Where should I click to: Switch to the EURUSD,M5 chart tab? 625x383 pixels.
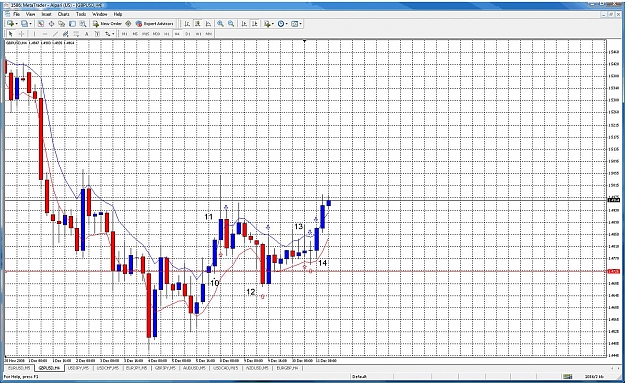tap(19, 368)
